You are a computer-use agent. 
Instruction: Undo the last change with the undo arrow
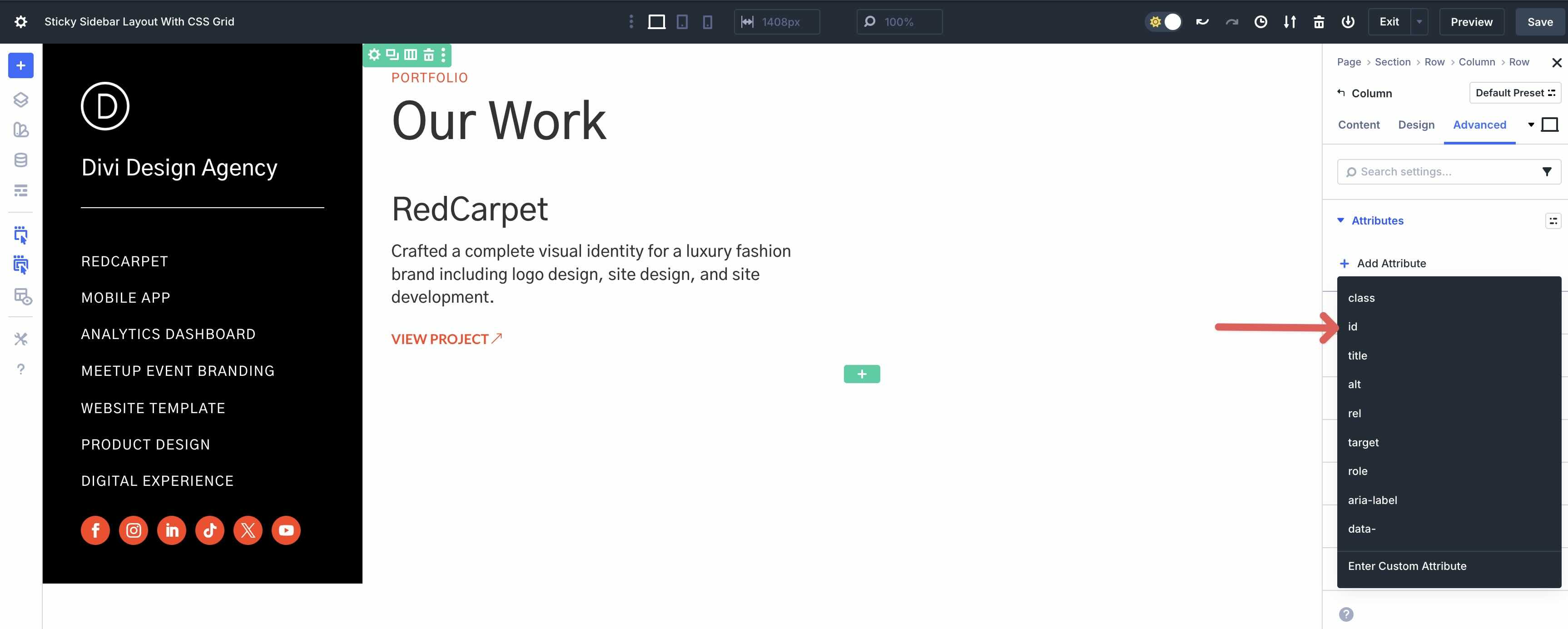1202,21
